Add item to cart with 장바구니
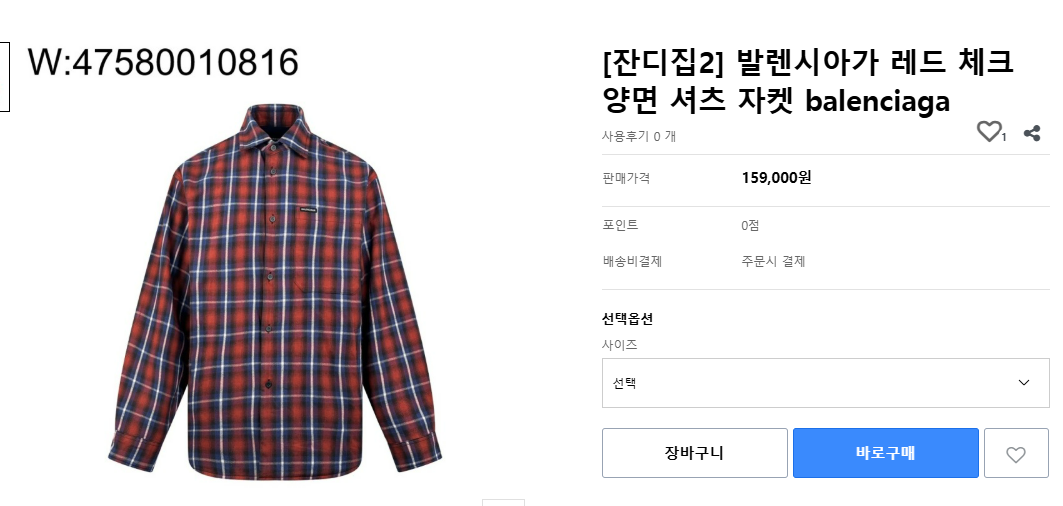The height and width of the screenshot is (506, 1063). tap(694, 453)
